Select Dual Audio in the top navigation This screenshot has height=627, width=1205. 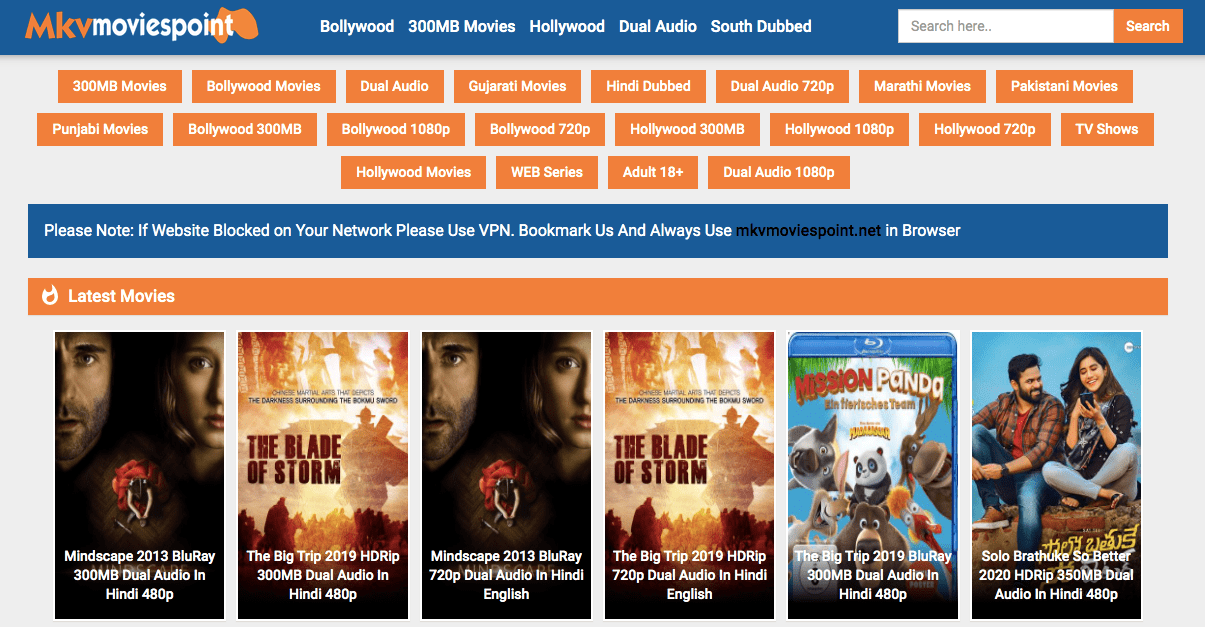click(x=658, y=27)
